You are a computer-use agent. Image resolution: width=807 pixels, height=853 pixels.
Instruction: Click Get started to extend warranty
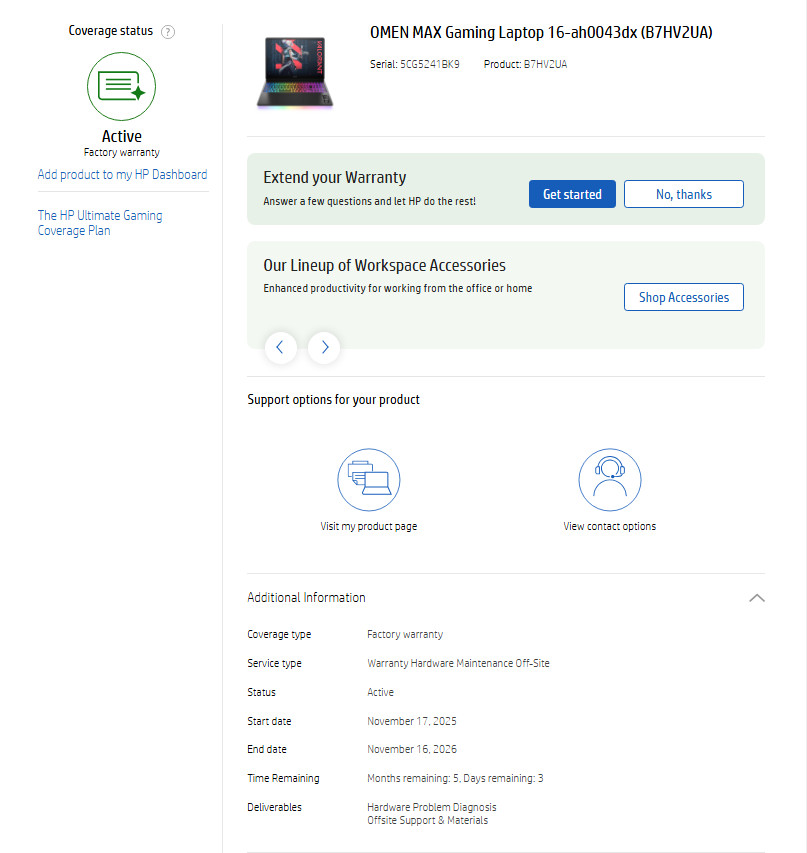point(572,194)
